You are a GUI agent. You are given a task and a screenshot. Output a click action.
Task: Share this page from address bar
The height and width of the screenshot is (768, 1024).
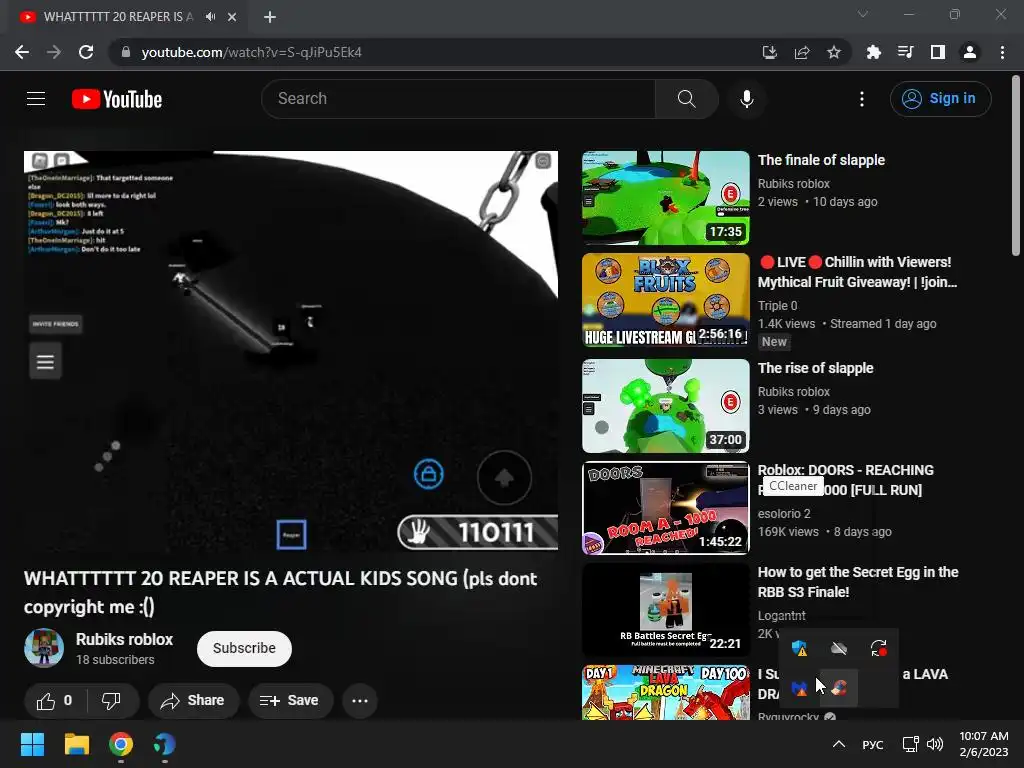point(802,52)
